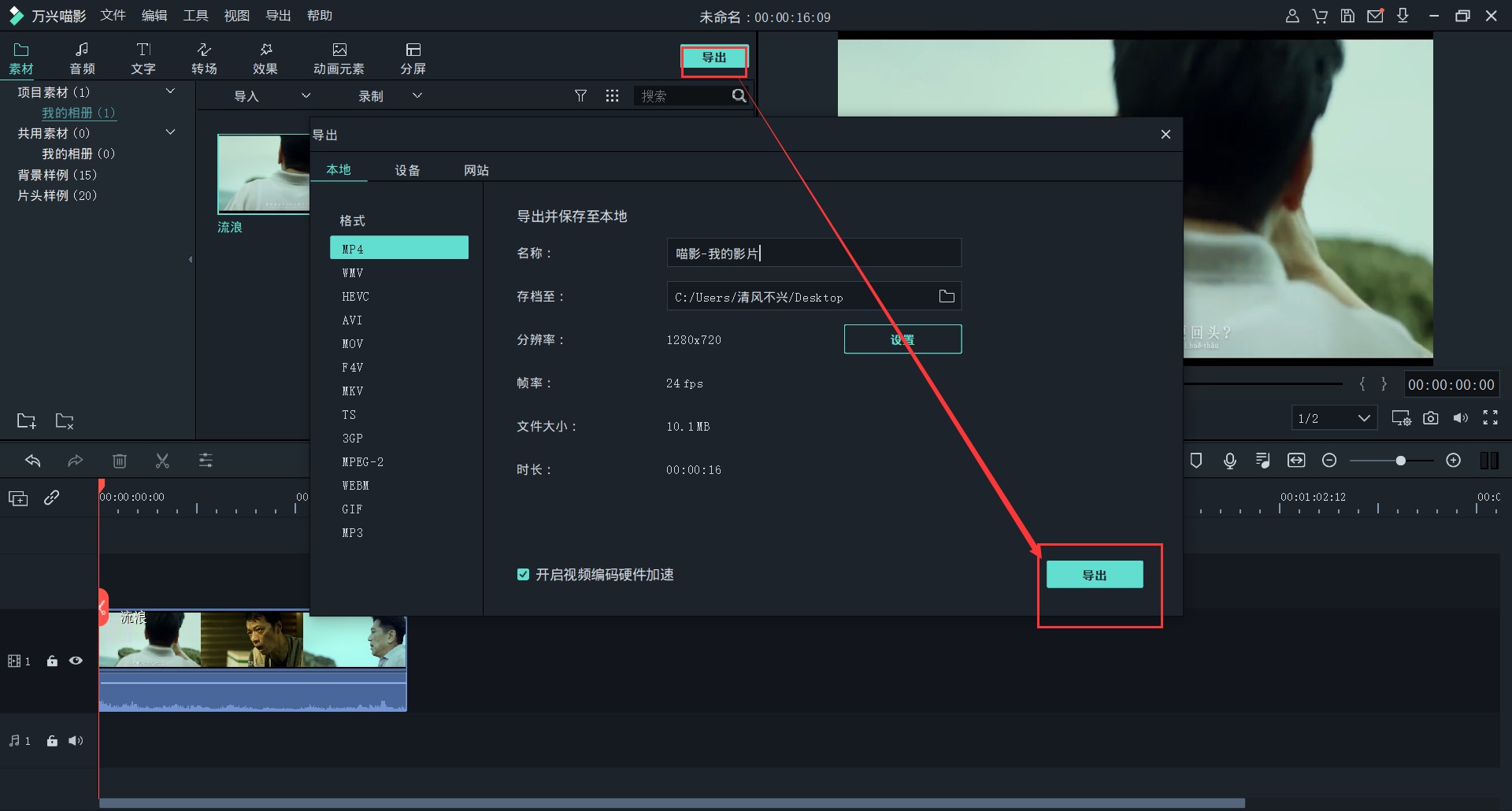Click the search magnifier icon

(x=739, y=96)
